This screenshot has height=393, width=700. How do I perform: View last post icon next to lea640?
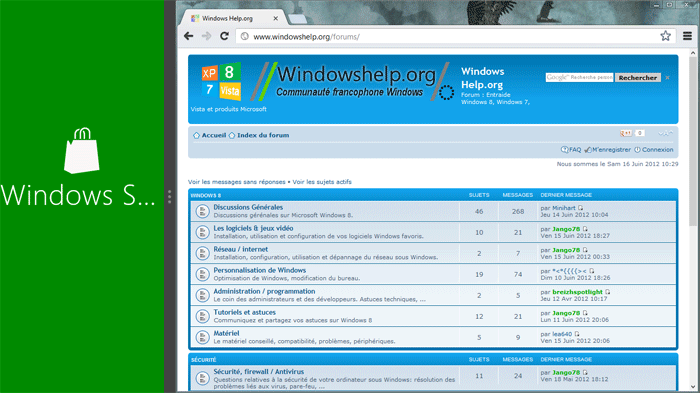577,334
